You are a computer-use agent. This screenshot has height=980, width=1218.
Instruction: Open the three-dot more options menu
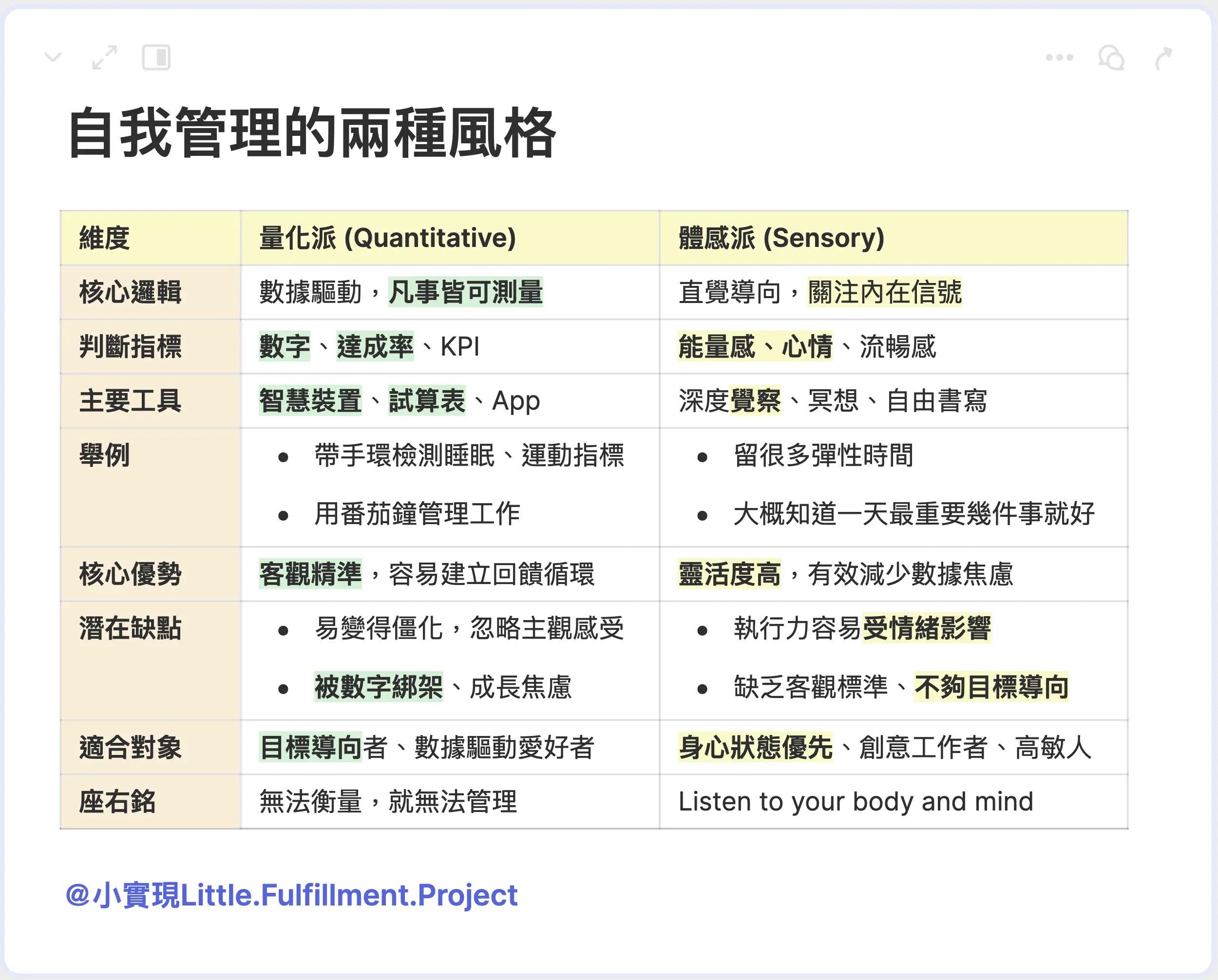[1059, 57]
